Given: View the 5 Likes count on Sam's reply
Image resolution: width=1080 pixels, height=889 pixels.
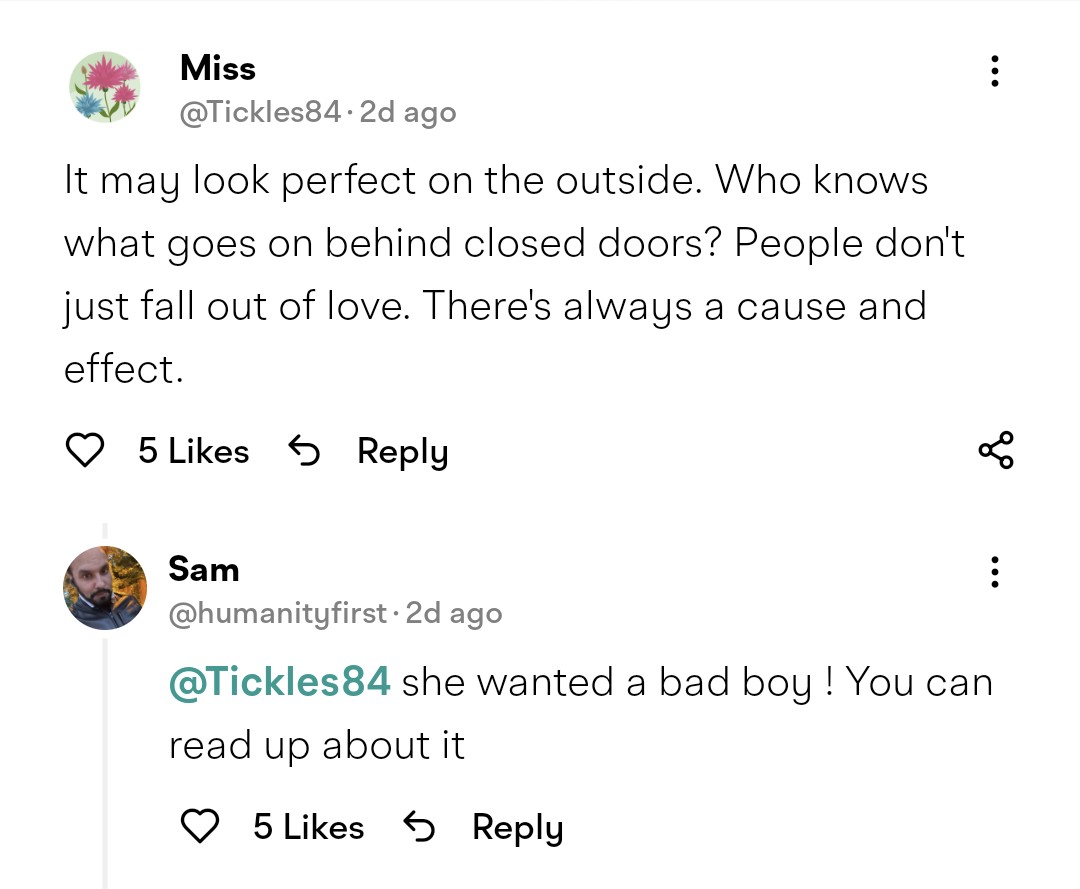Looking at the screenshot, I should [308, 827].
